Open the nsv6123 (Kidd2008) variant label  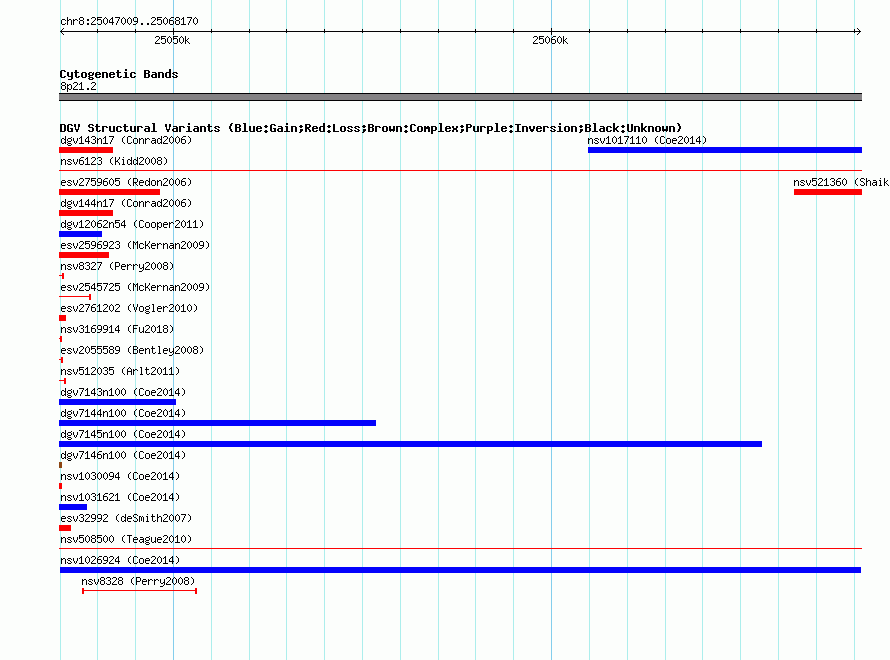coord(114,161)
